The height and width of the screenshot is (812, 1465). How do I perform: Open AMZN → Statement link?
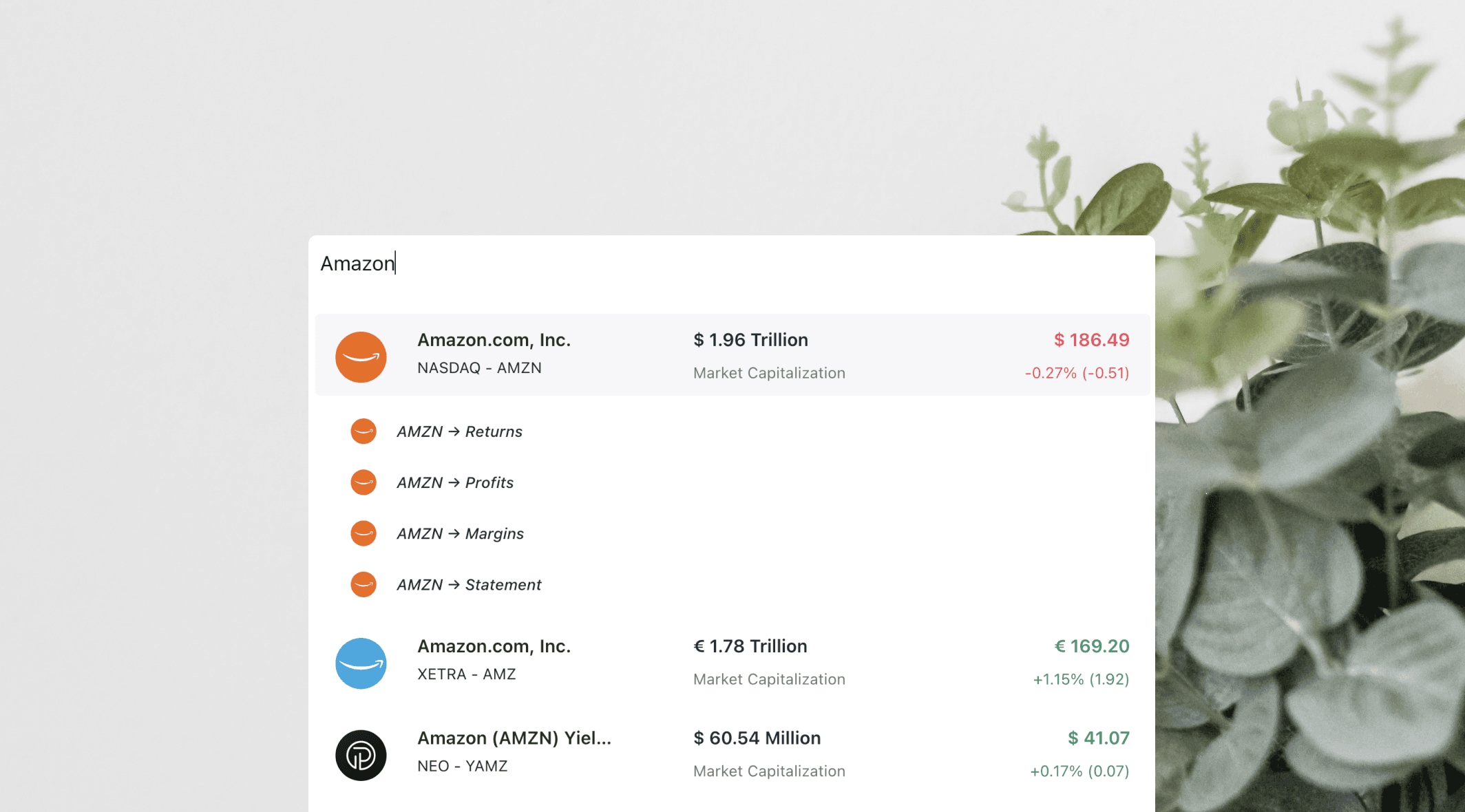tap(469, 584)
